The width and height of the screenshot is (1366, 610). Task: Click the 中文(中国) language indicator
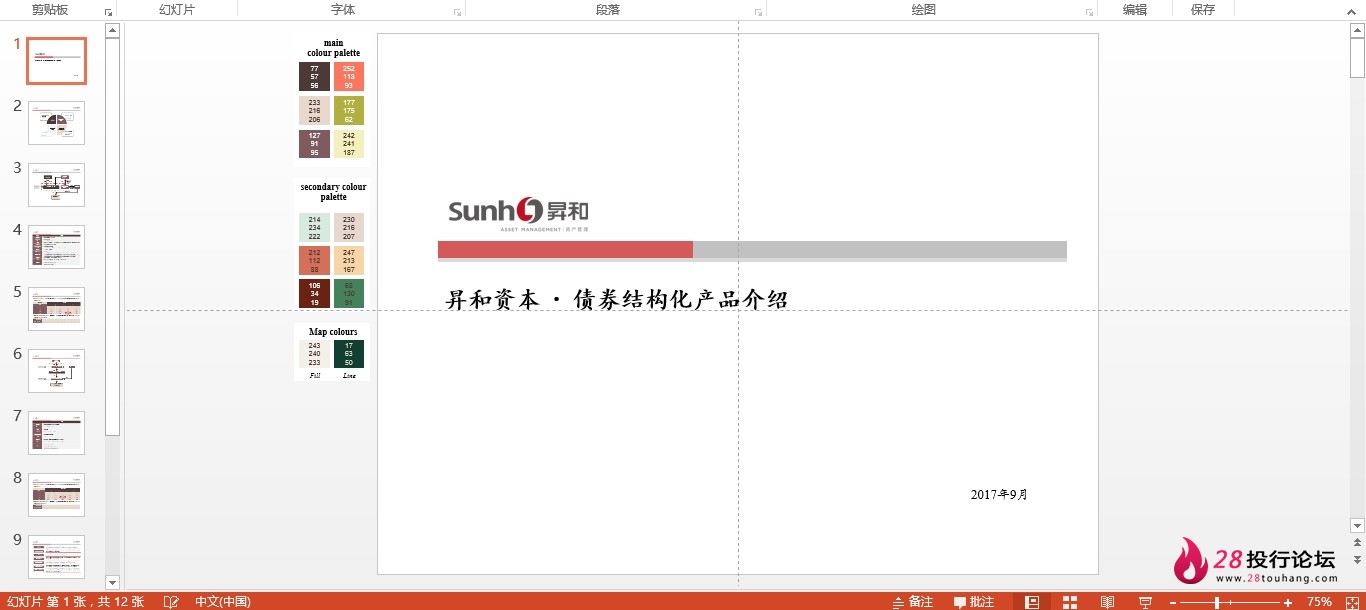point(223,602)
